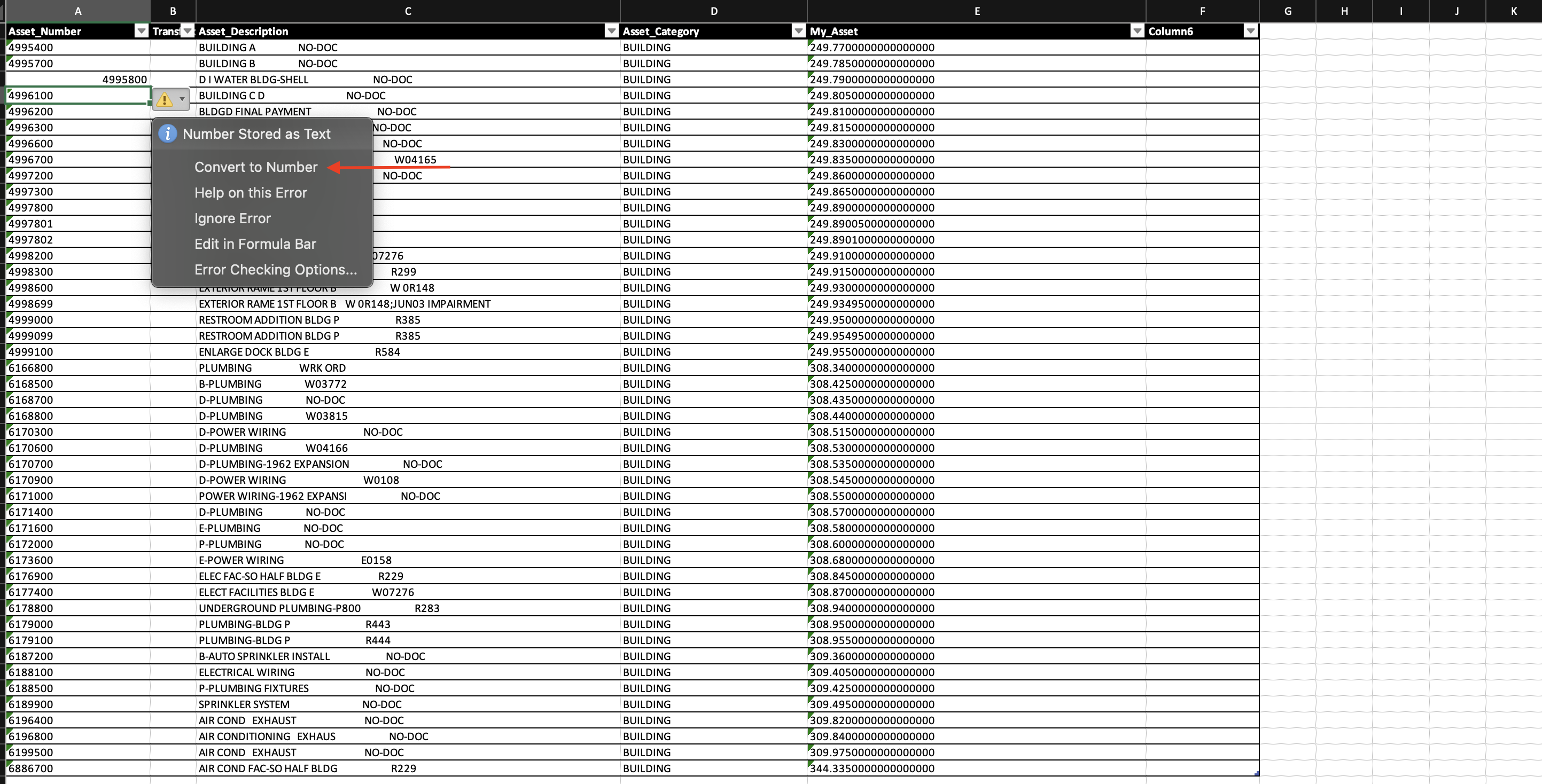Screen dimensions: 1542x784
Task: Choose Help on this Error
Action: (x=250, y=193)
